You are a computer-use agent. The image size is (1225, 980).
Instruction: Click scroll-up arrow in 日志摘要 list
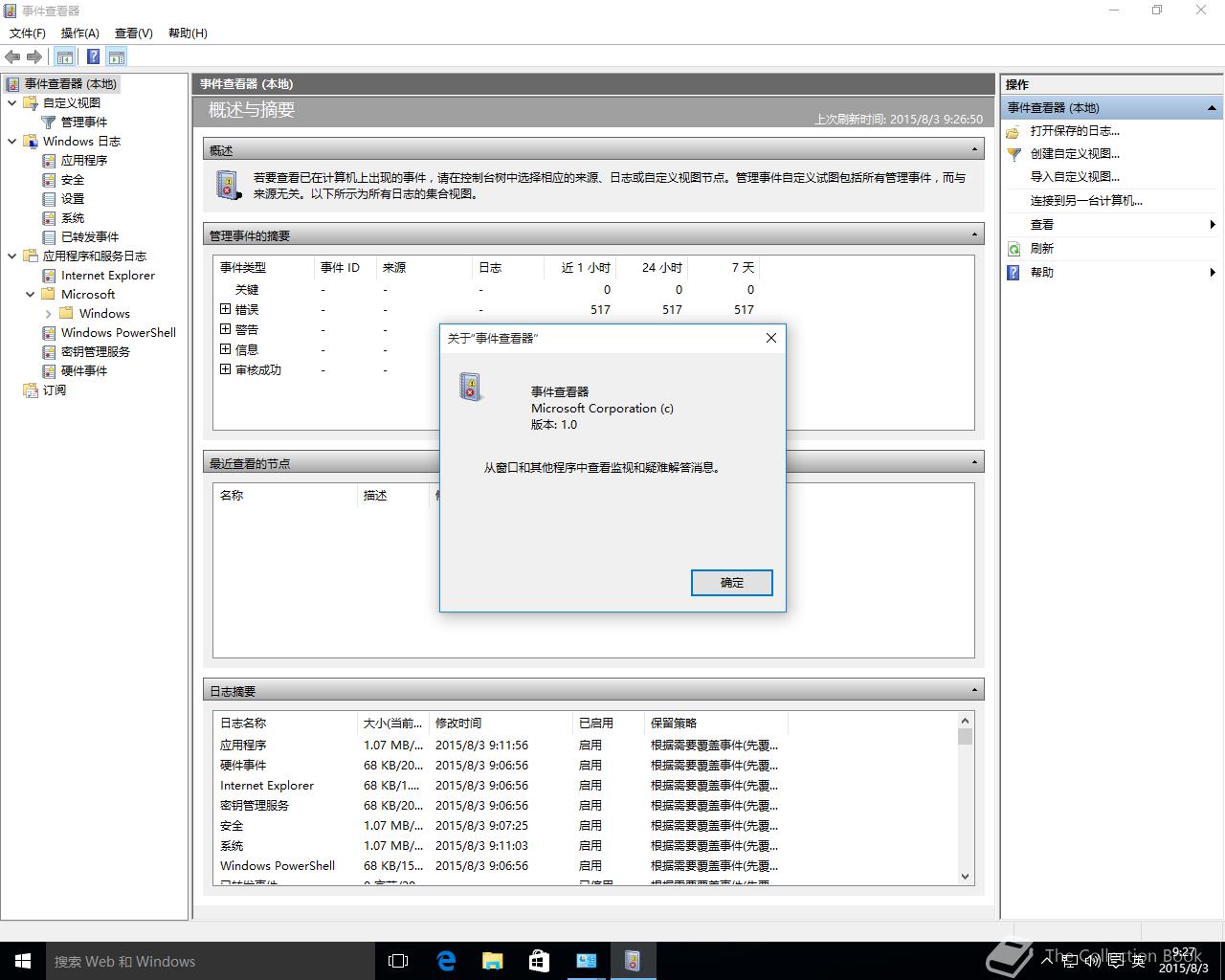pyautogui.click(x=965, y=720)
